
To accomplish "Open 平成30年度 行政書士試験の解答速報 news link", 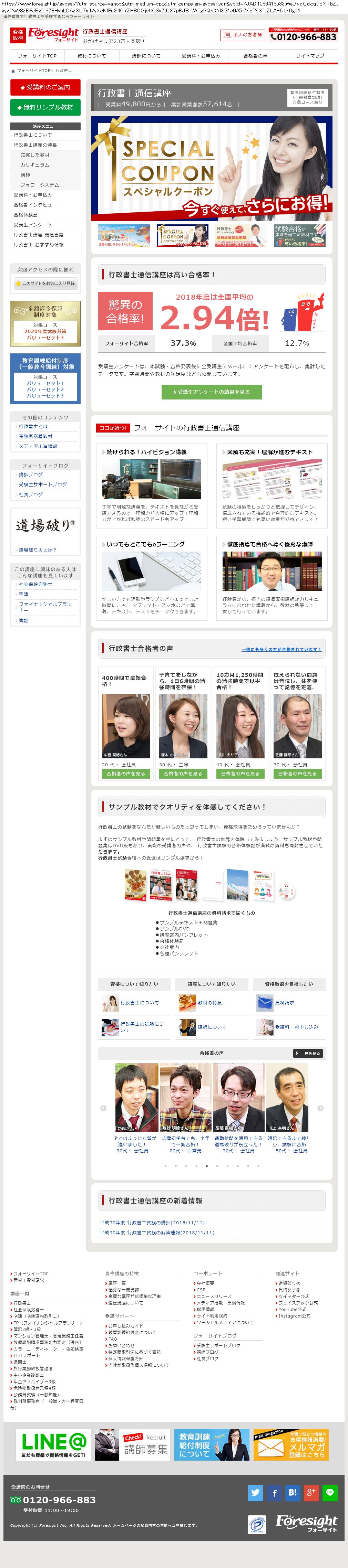I will (157, 1232).
